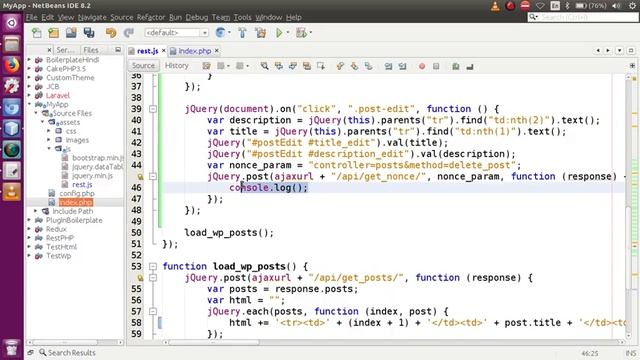The image size is (640, 360).
Task: Collapse the code fold at line 39
Action: coord(153,109)
